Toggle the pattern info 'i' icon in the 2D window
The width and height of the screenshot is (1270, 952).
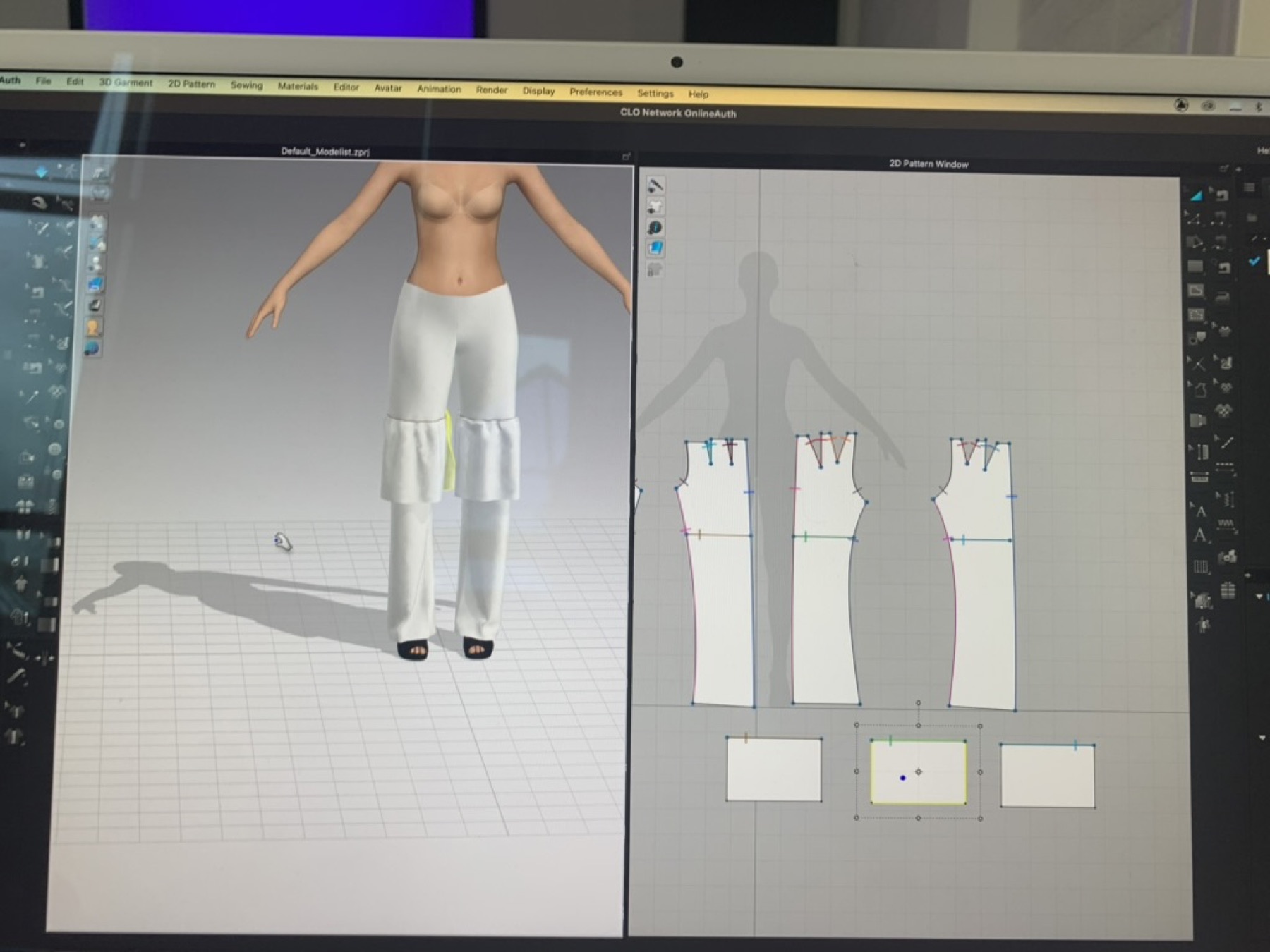[x=655, y=227]
